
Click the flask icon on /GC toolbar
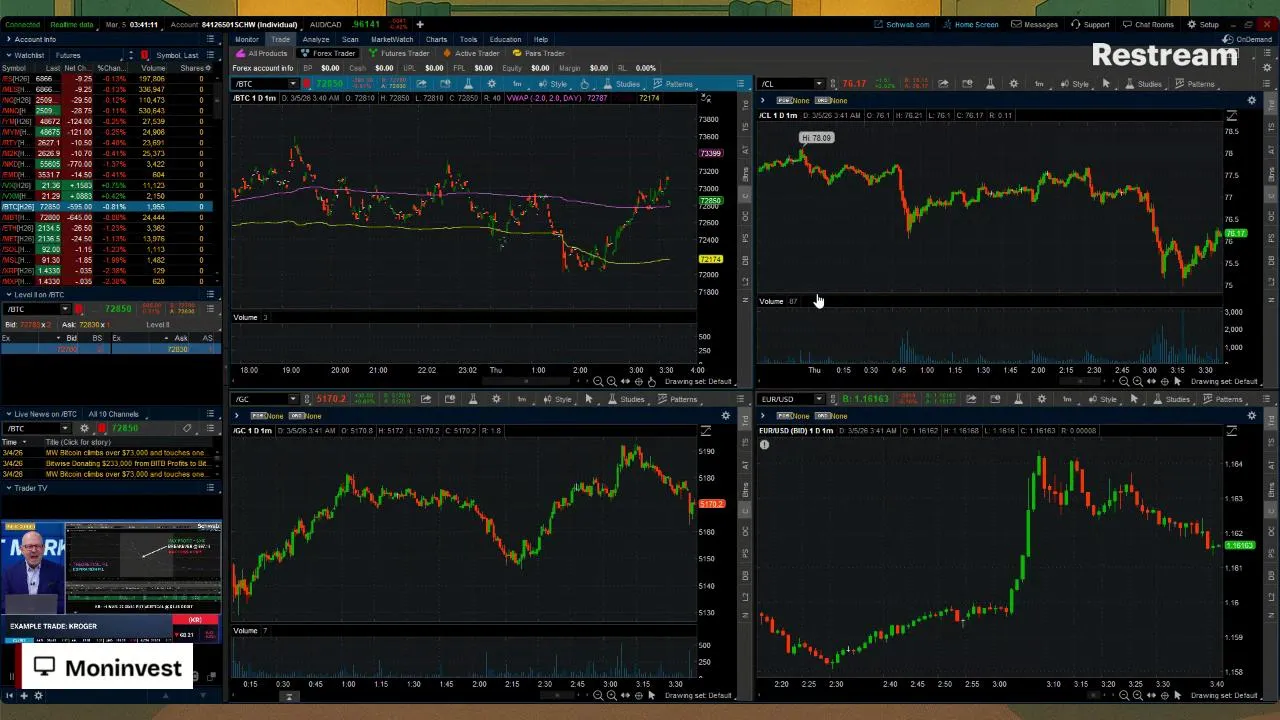[x=472, y=399]
